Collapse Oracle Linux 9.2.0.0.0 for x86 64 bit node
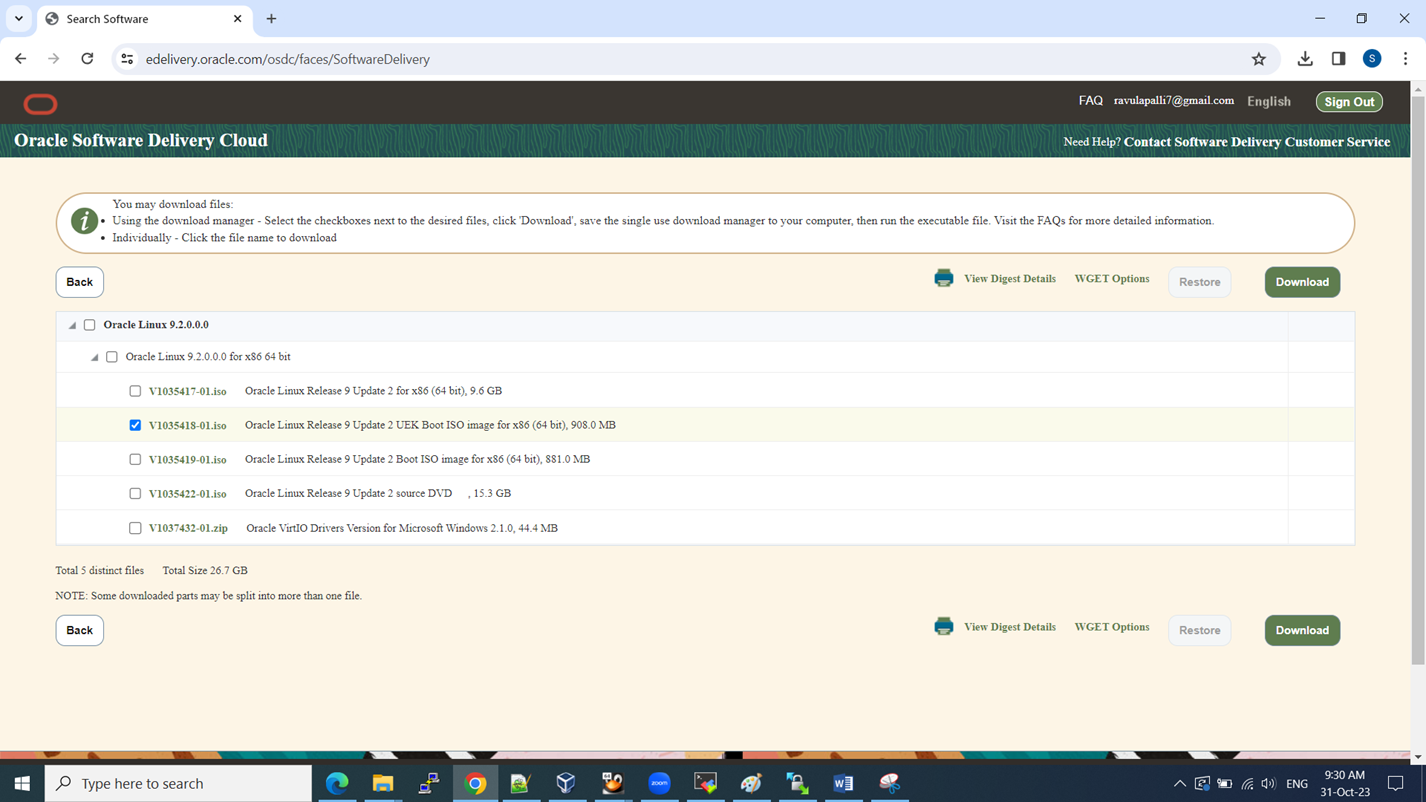The height and width of the screenshot is (802, 1426). pos(95,357)
